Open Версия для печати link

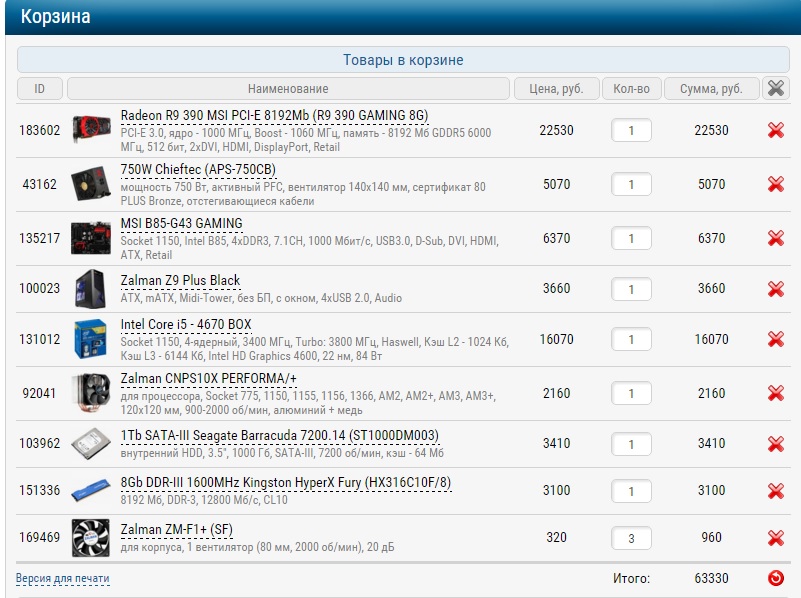[x=62, y=579]
